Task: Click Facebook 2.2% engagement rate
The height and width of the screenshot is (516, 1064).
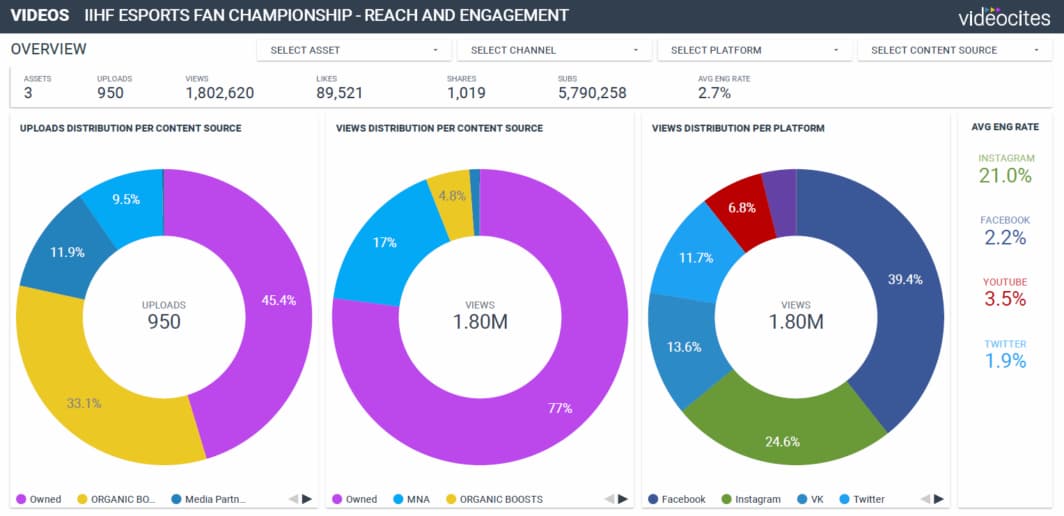Action: pyautogui.click(x=1006, y=231)
